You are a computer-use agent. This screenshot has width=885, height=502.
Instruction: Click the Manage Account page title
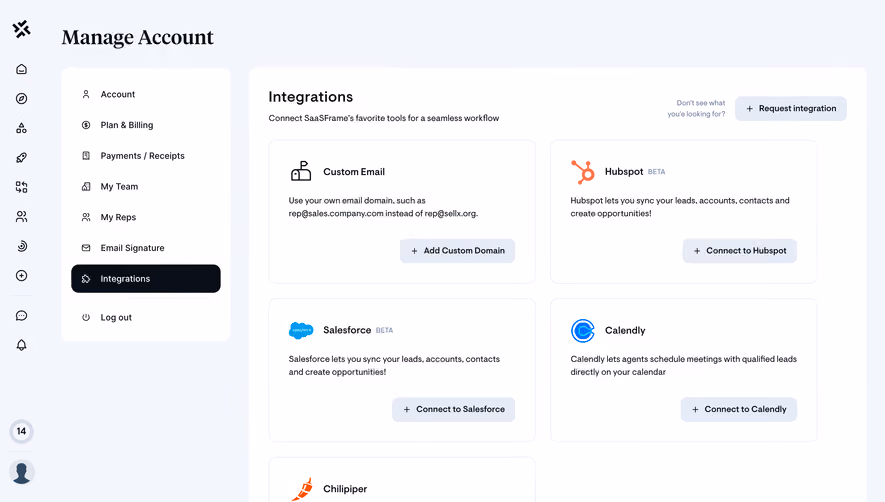(x=138, y=37)
